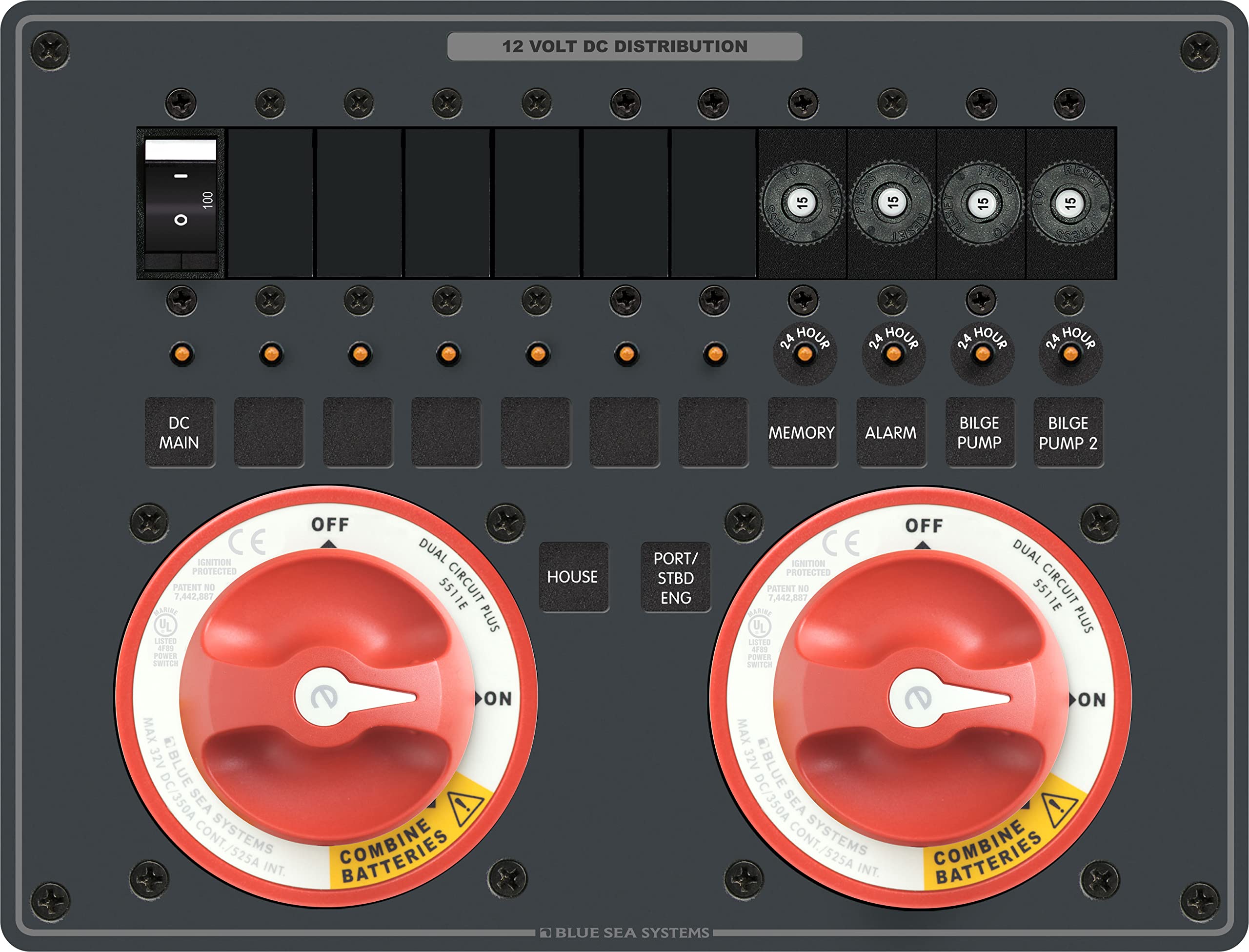Click the warning triangle icon on the engine switch
Screen dimensions: 1249x952
click(1059, 810)
